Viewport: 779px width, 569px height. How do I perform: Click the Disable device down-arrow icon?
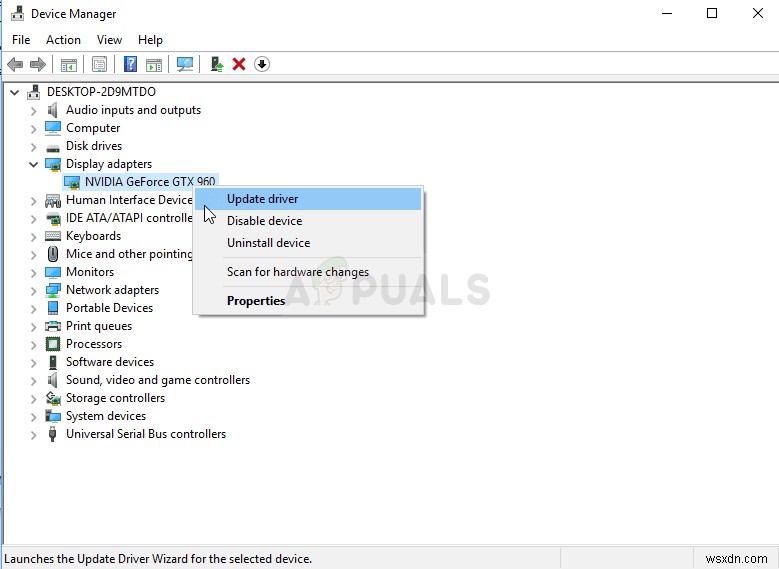point(262,64)
